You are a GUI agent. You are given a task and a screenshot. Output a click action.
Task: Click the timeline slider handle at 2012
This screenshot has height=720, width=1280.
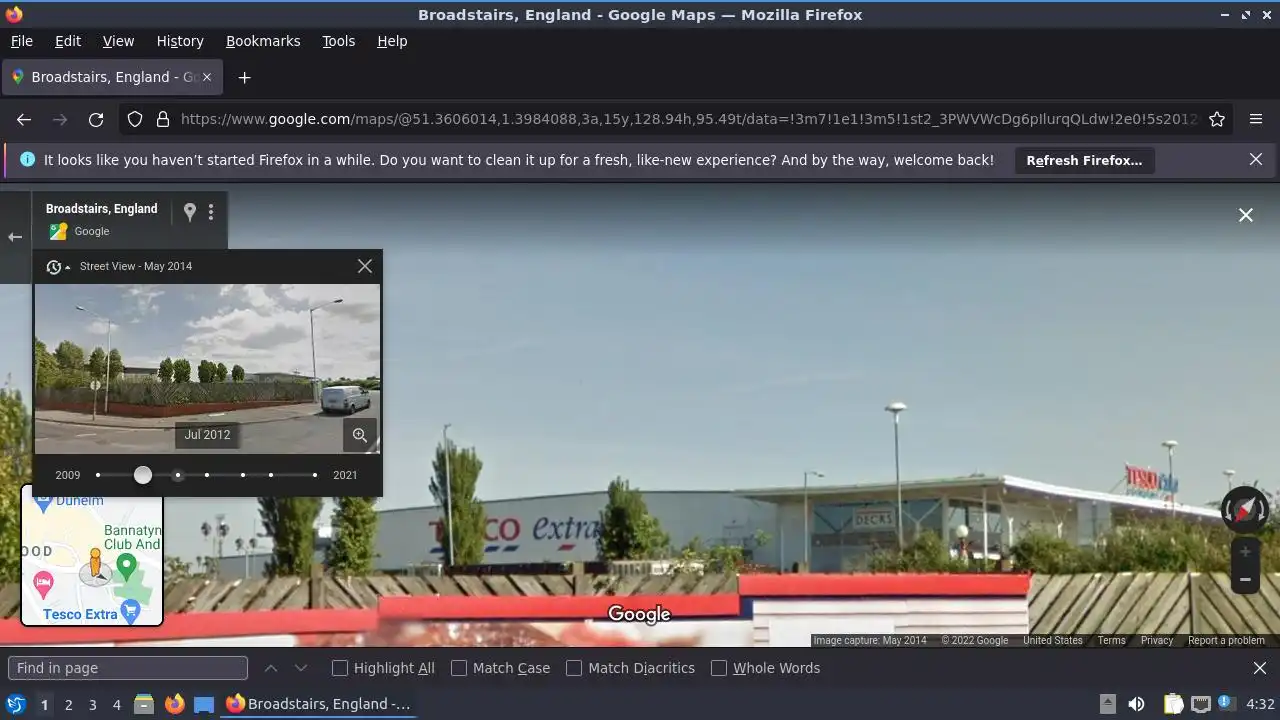tap(143, 475)
